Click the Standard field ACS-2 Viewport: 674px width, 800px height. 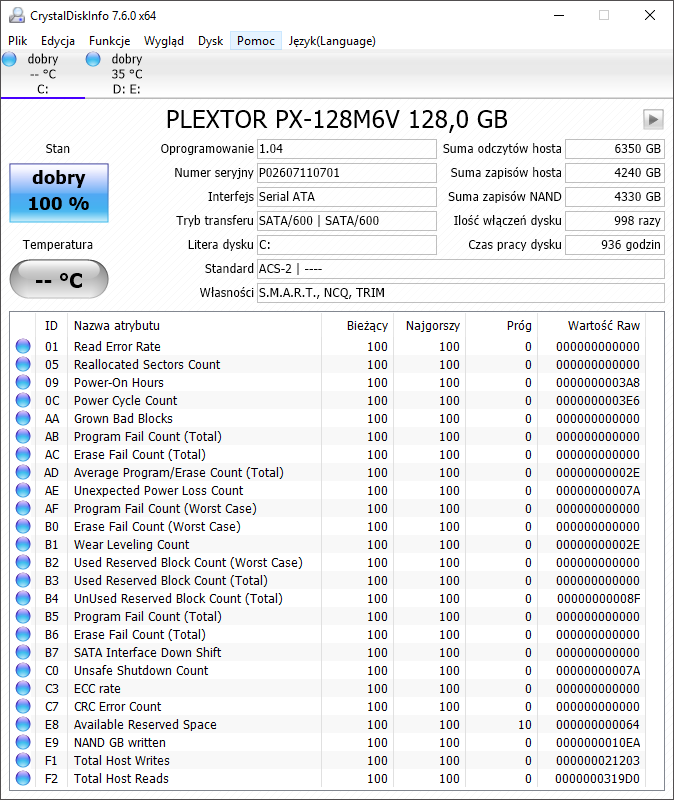coord(461,269)
